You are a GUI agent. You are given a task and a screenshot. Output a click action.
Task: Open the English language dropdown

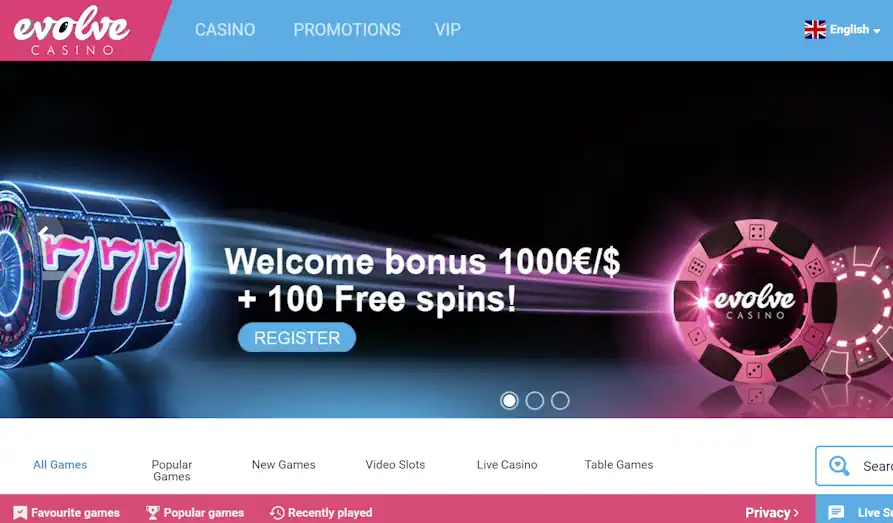pyautogui.click(x=855, y=30)
